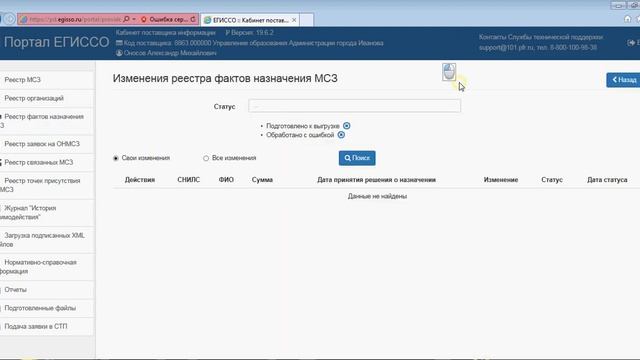Click the Действия column header
640x360 pixels.
point(140,180)
